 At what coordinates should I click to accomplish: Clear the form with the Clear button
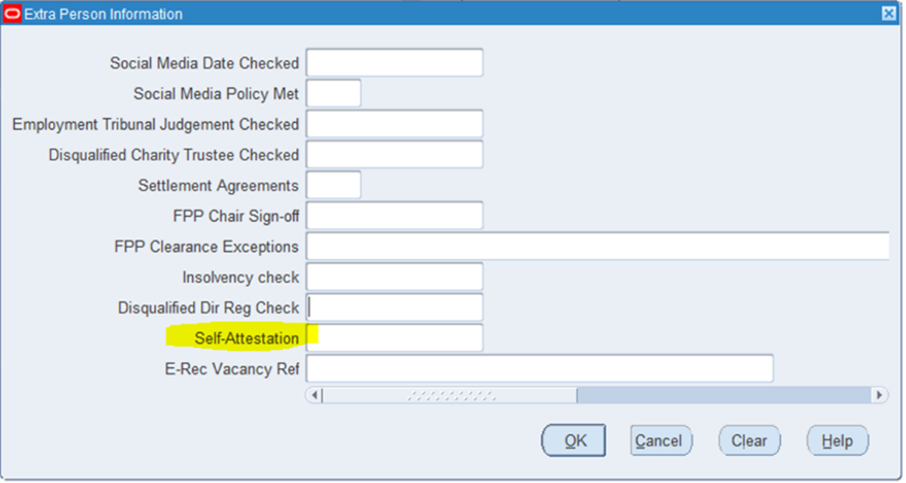coord(749,441)
